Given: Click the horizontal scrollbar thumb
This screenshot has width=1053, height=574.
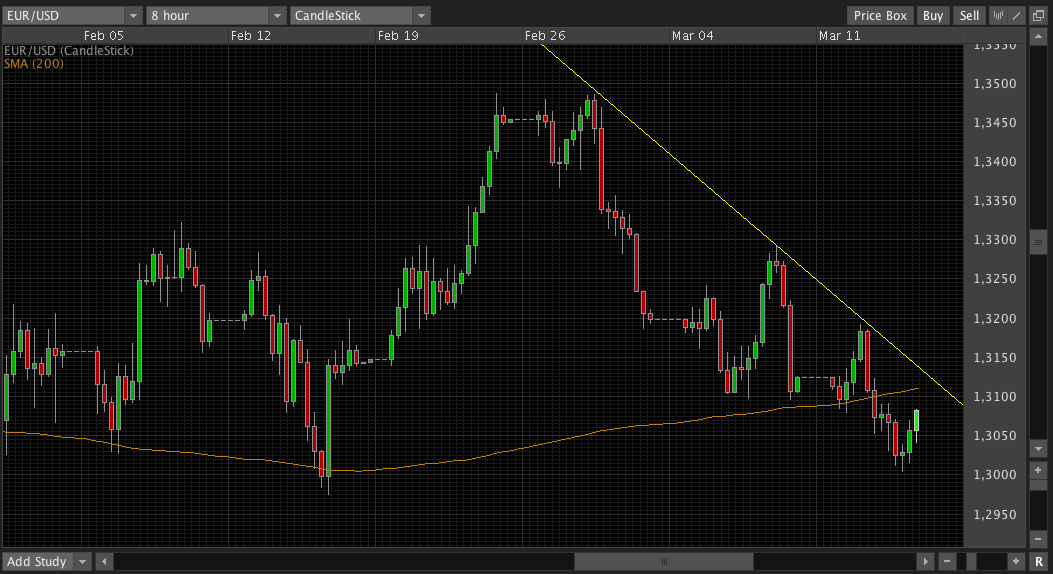Looking at the screenshot, I should pos(663,561).
